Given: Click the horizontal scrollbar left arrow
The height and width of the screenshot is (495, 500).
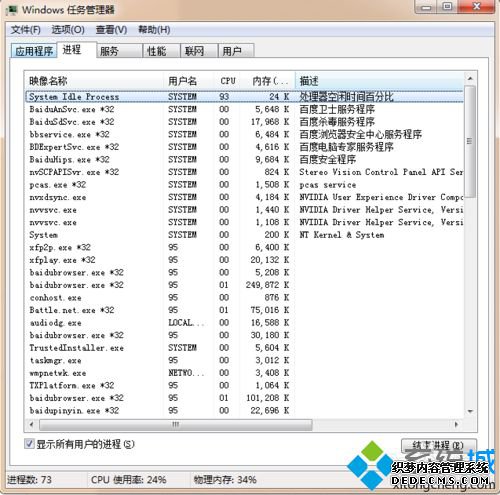Looking at the screenshot, I should pyautogui.click(x=32, y=424).
